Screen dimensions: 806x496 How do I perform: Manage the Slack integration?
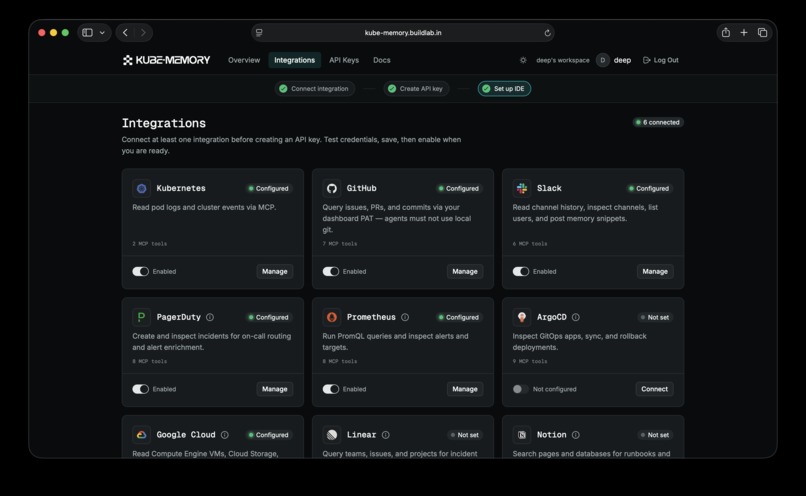coord(655,271)
